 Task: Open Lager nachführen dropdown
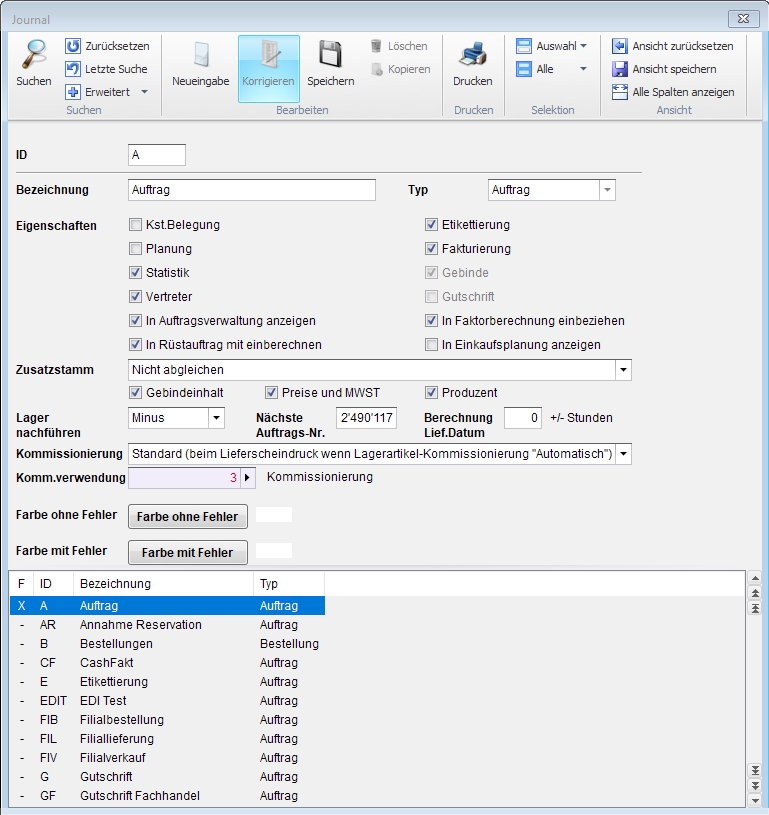pyautogui.click(x=216, y=417)
